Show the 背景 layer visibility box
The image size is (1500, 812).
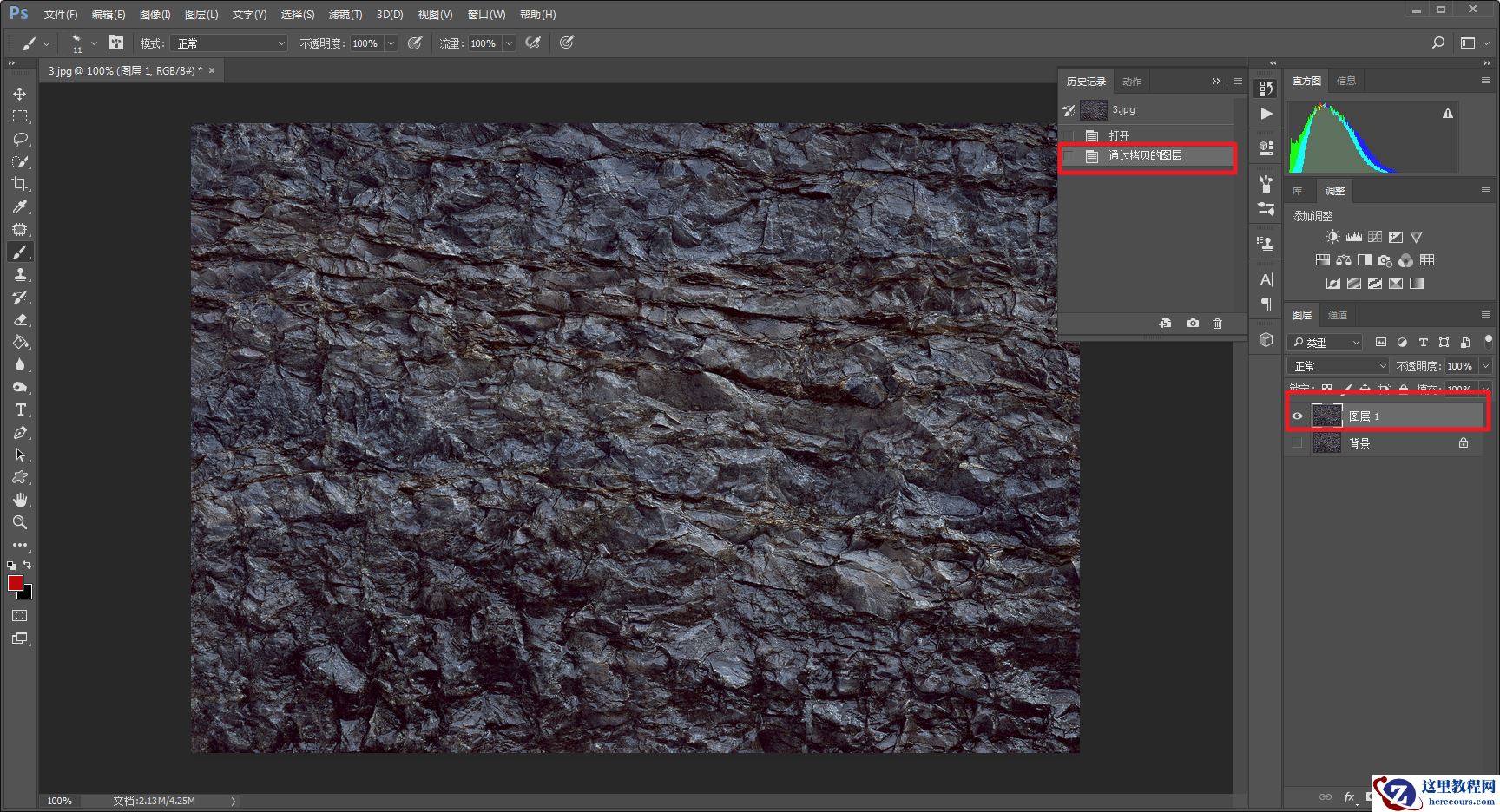click(x=1297, y=443)
